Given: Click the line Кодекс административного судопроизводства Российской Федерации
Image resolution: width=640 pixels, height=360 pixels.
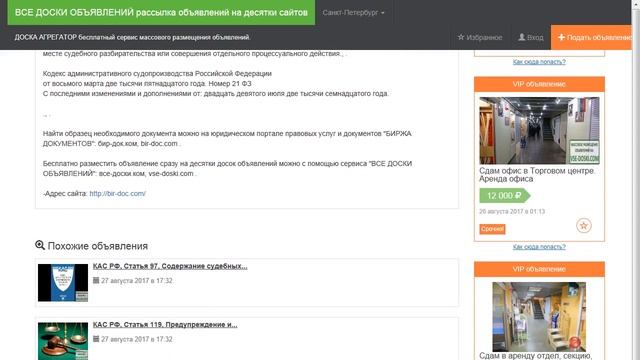Looking at the screenshot, I should point(157,73).
